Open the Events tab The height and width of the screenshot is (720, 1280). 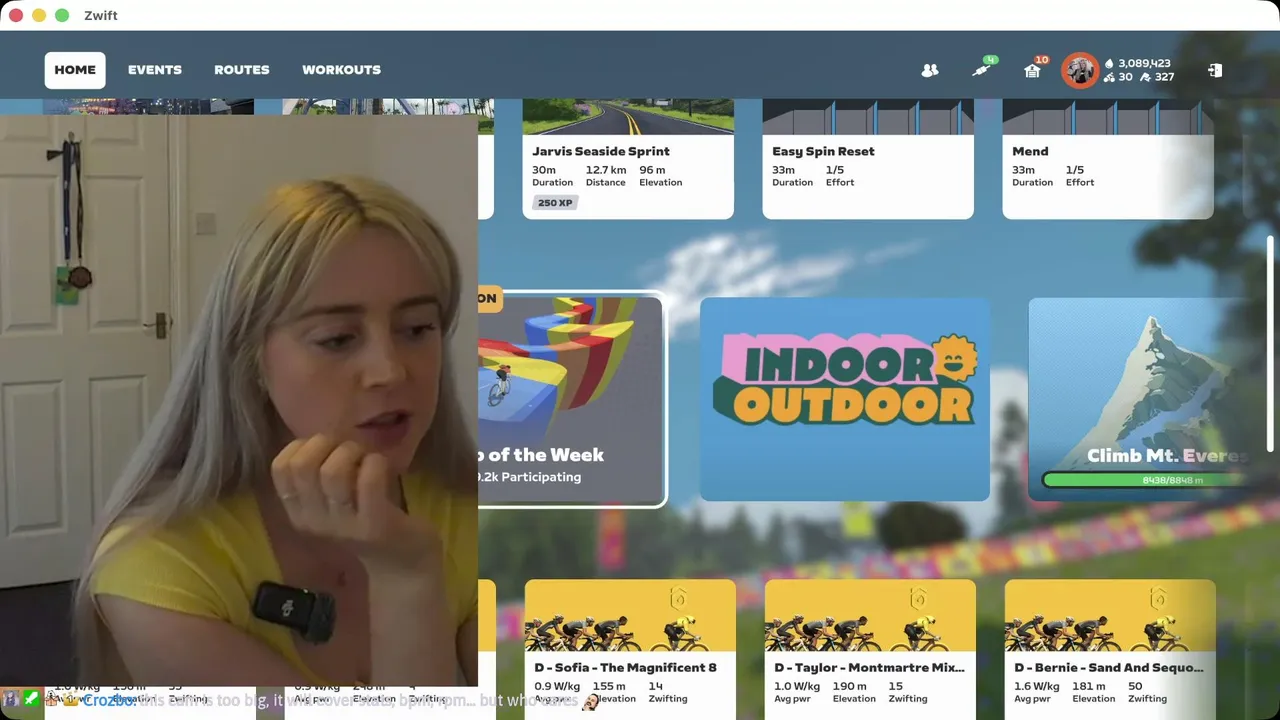[155, 70]
